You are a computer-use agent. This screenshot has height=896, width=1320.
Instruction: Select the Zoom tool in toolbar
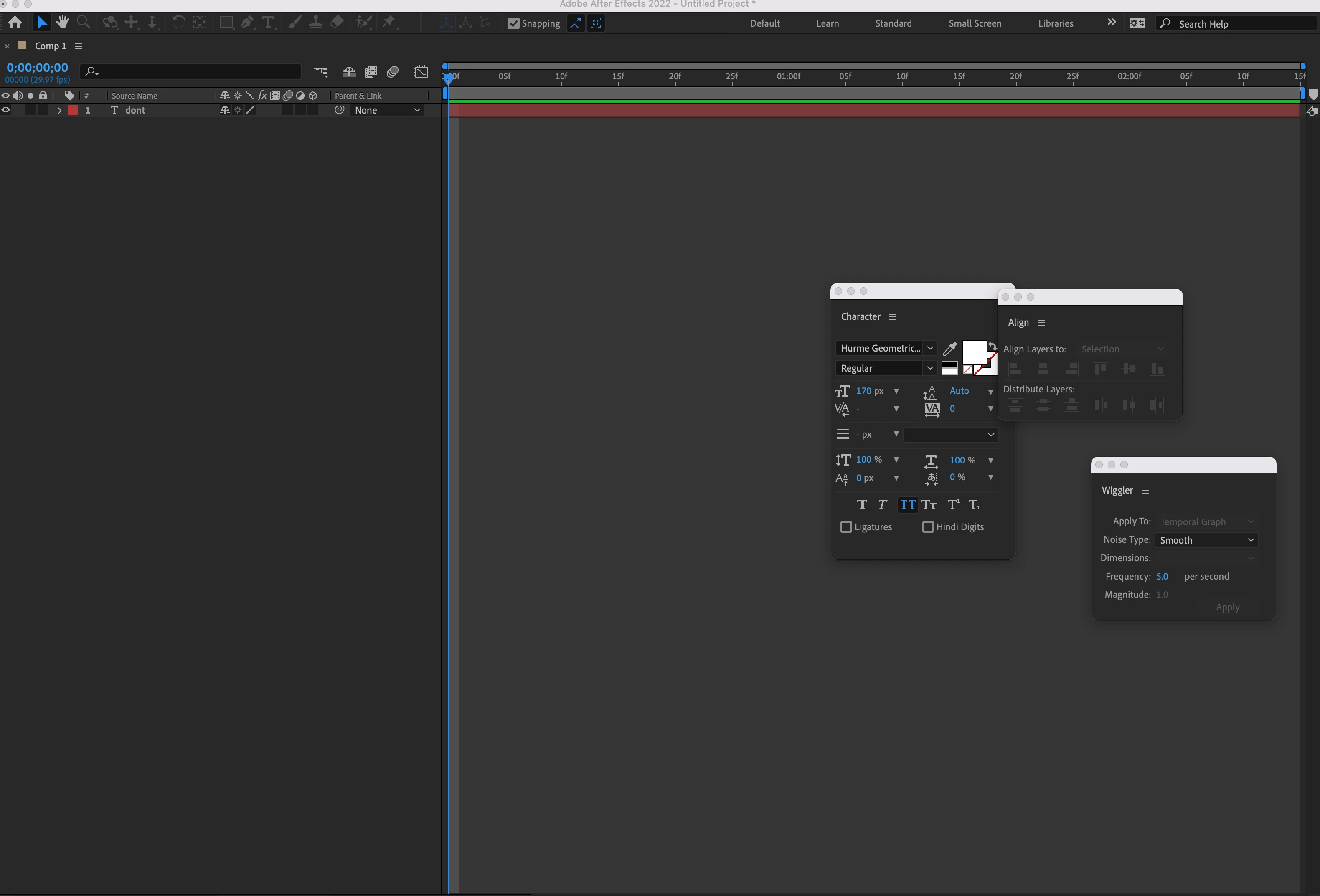click(84, 23)
